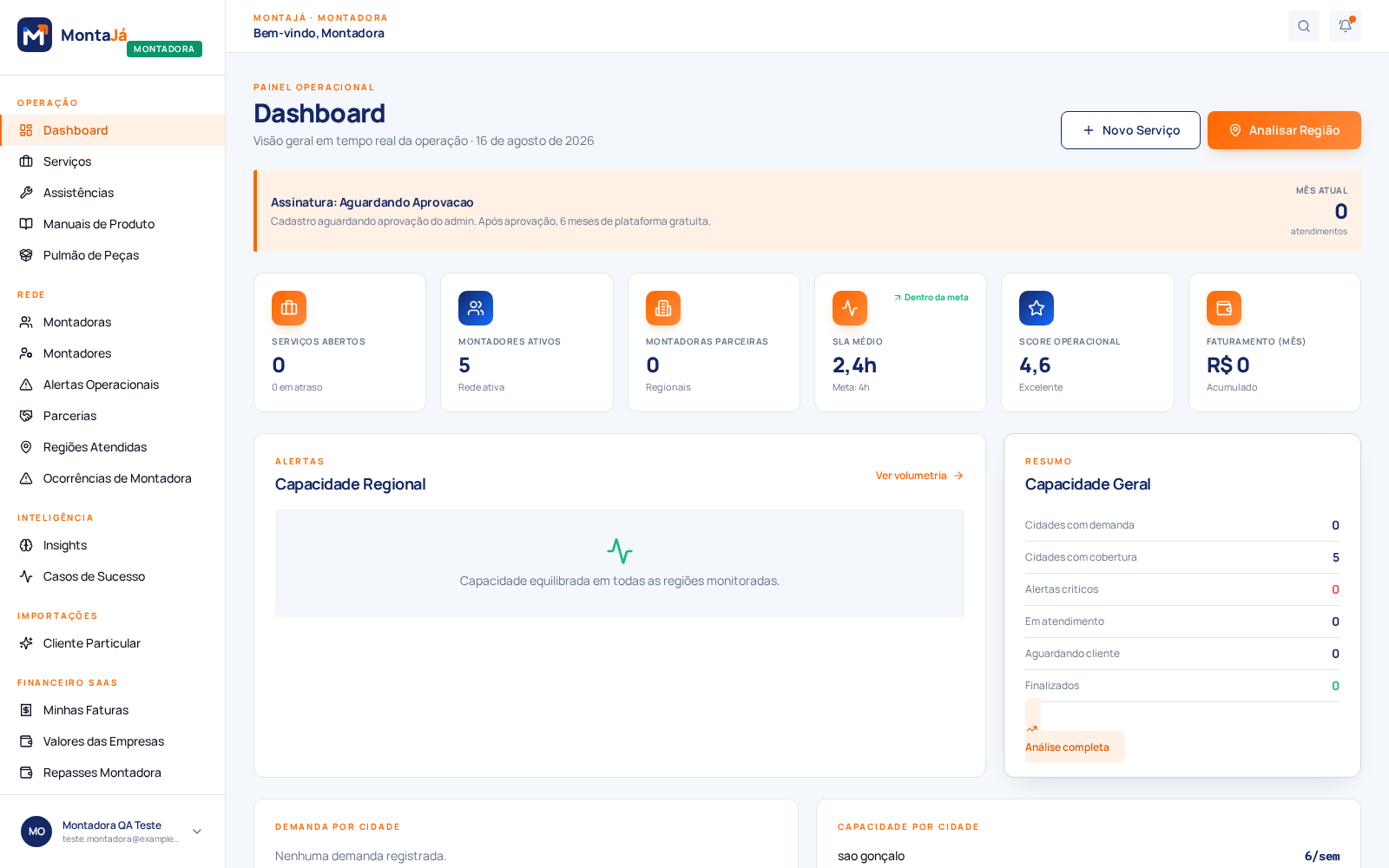
Task: Click the Parcerias handshake icon
Action: pos(26,416)
